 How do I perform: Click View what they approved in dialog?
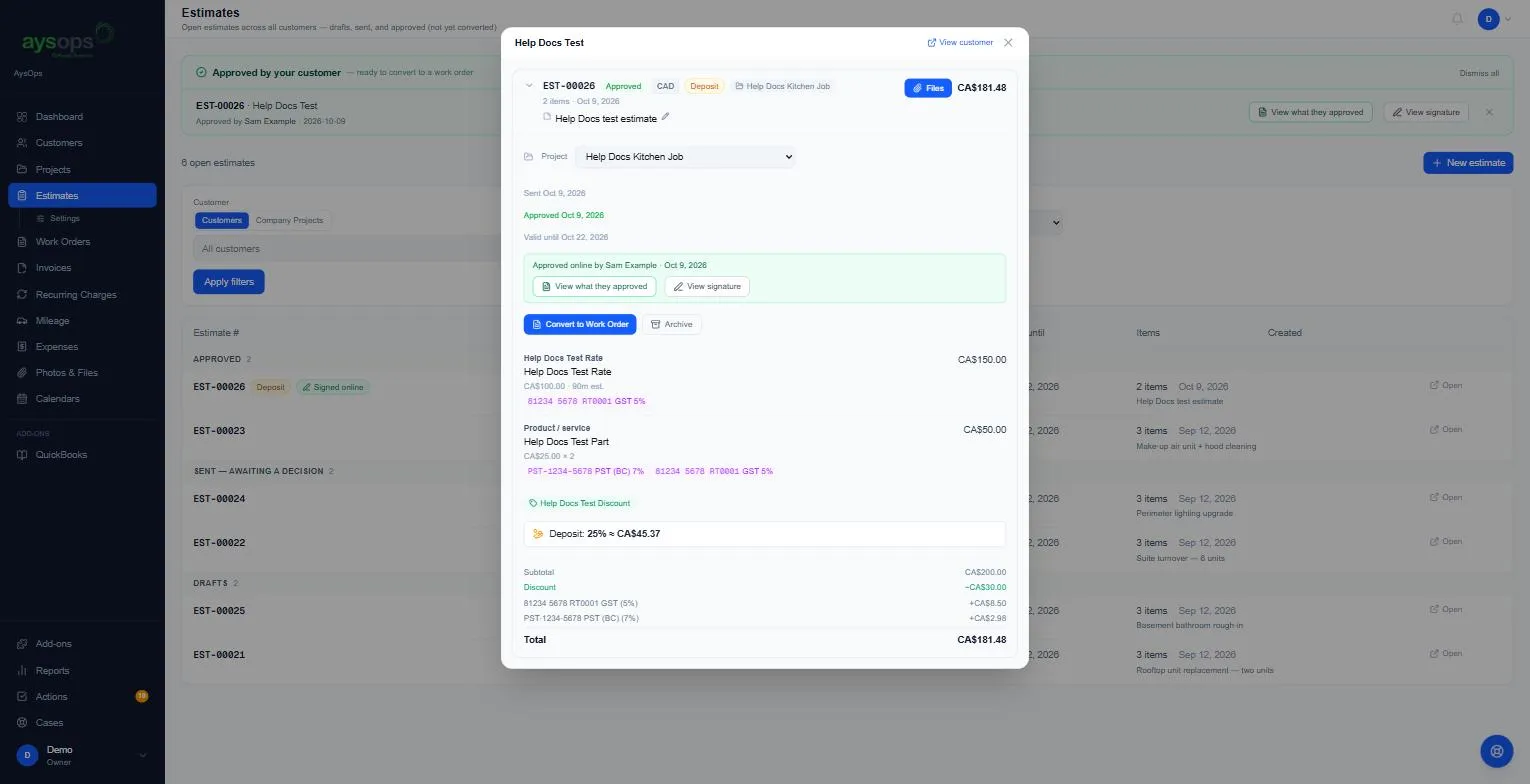point(594,287)
